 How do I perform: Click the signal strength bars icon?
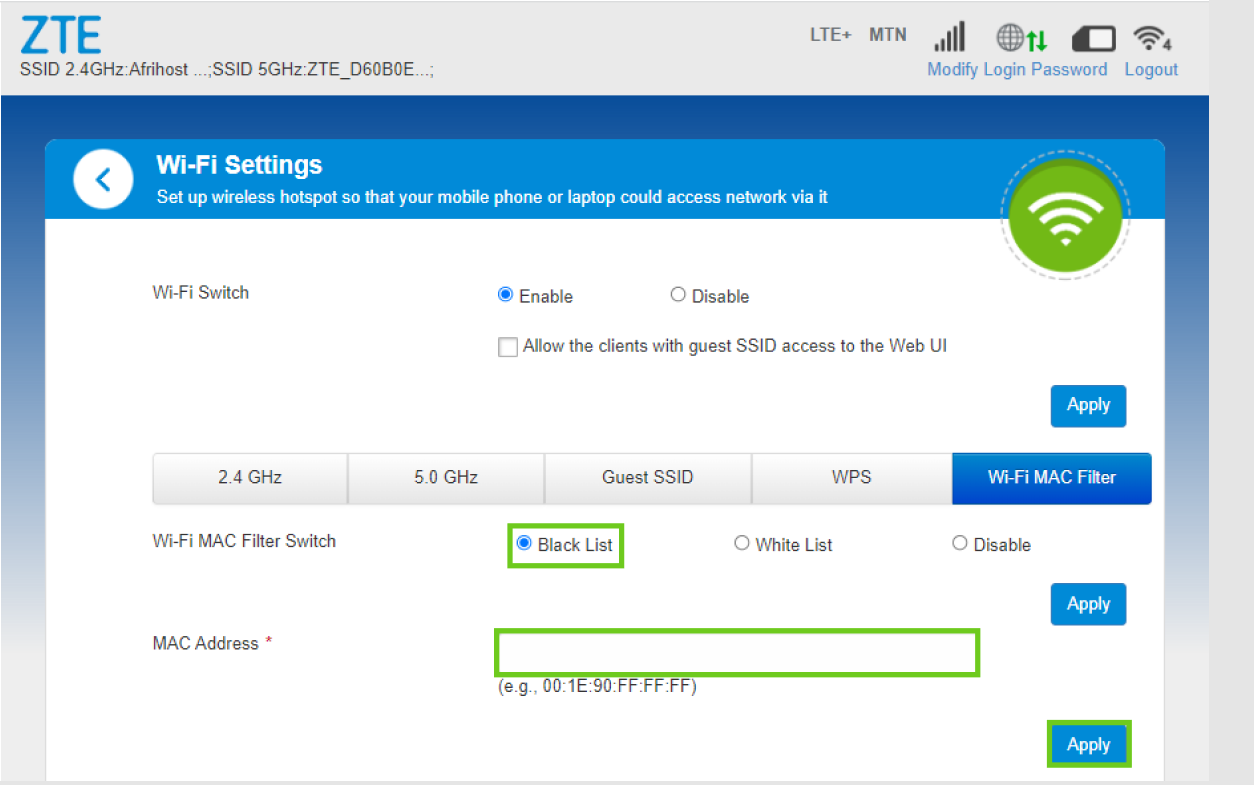click(949, 37)
